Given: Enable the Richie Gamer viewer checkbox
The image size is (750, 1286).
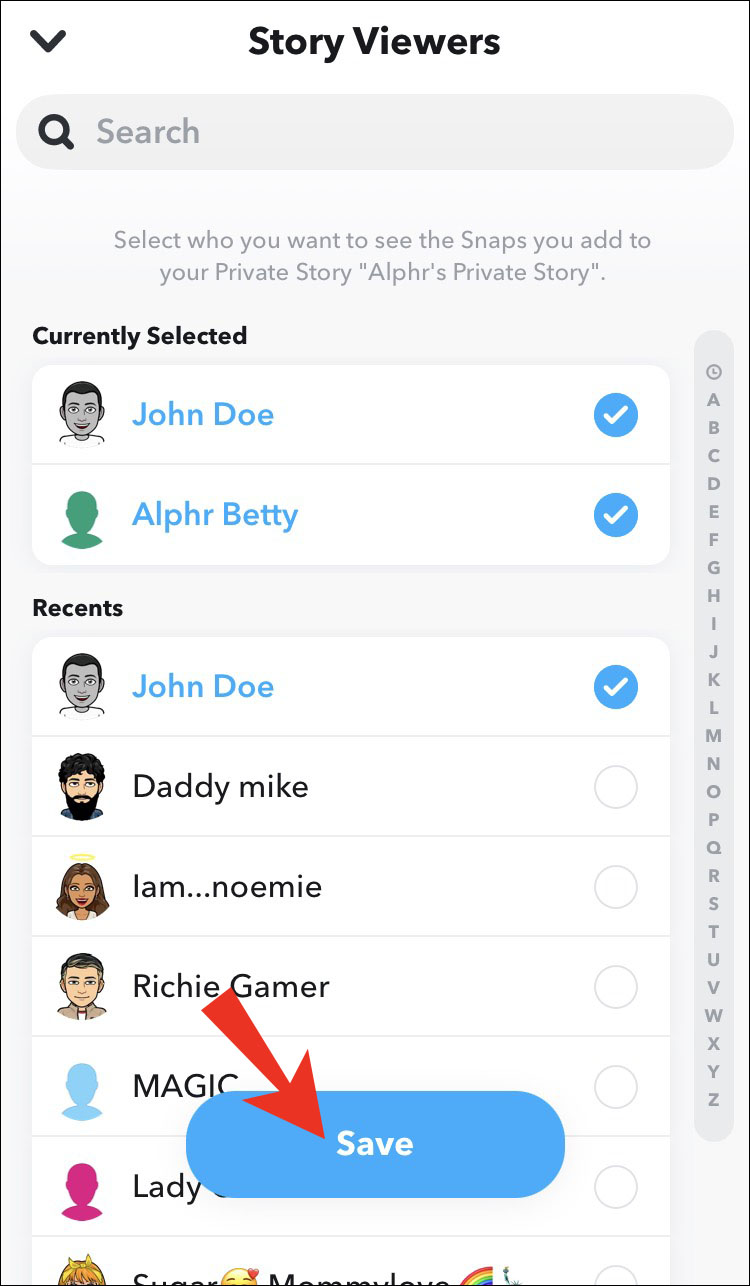Looking at the screenshot, I should point(615,988).
